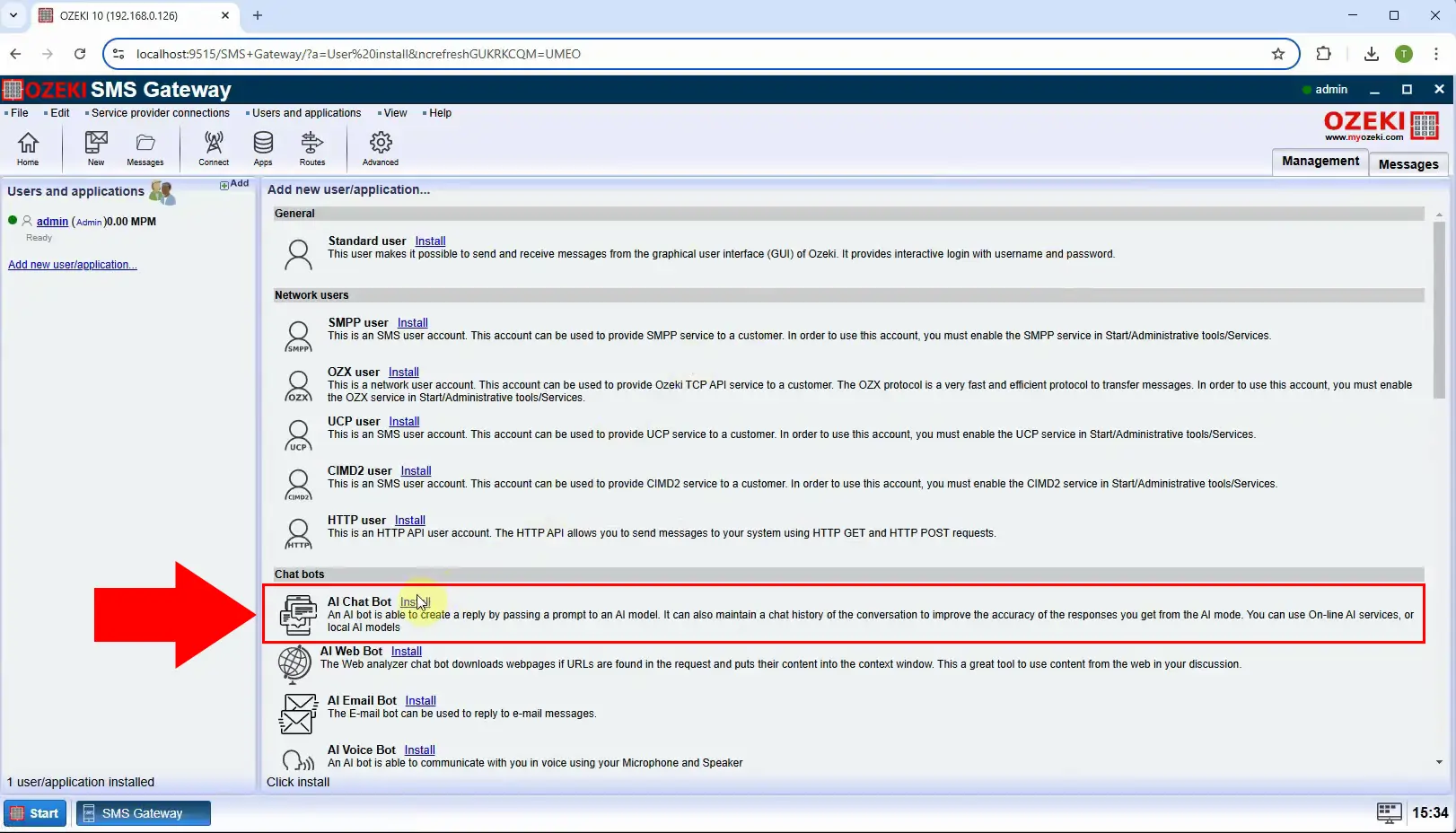
Task: Click the Start button on taskbar
Action: (35, 813)
